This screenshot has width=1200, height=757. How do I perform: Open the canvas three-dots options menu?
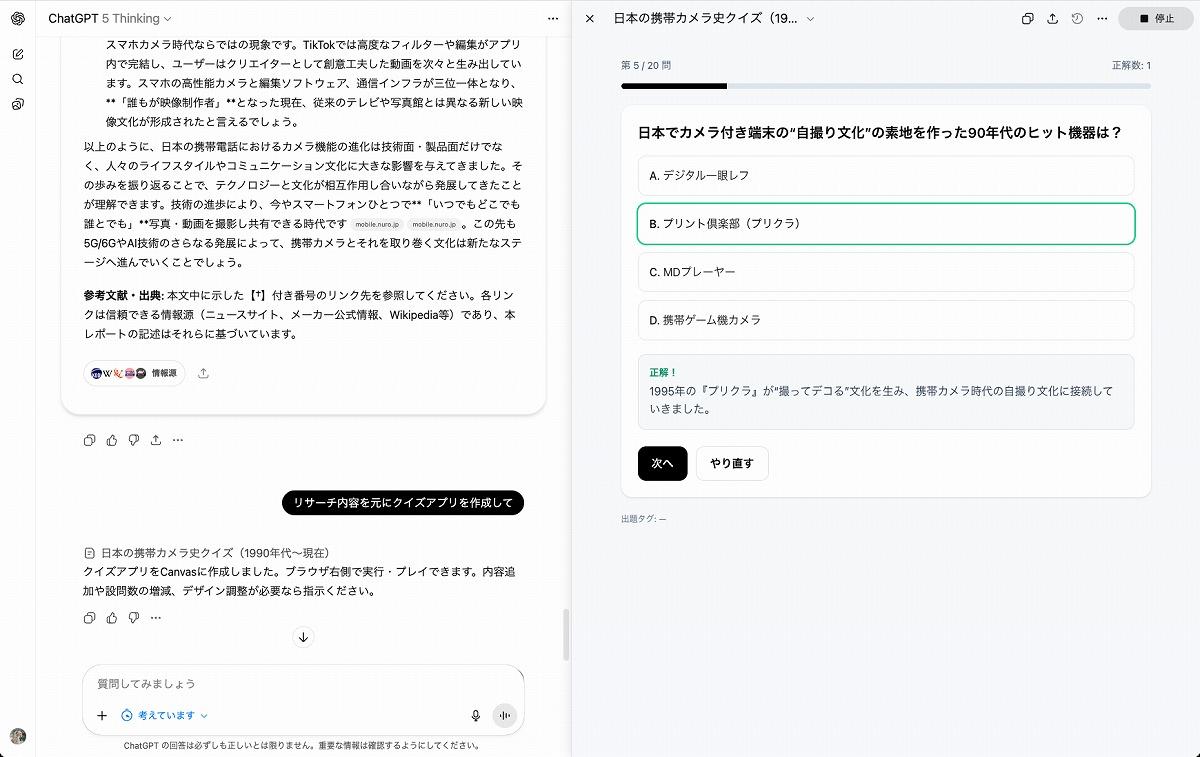point(1102,18)
